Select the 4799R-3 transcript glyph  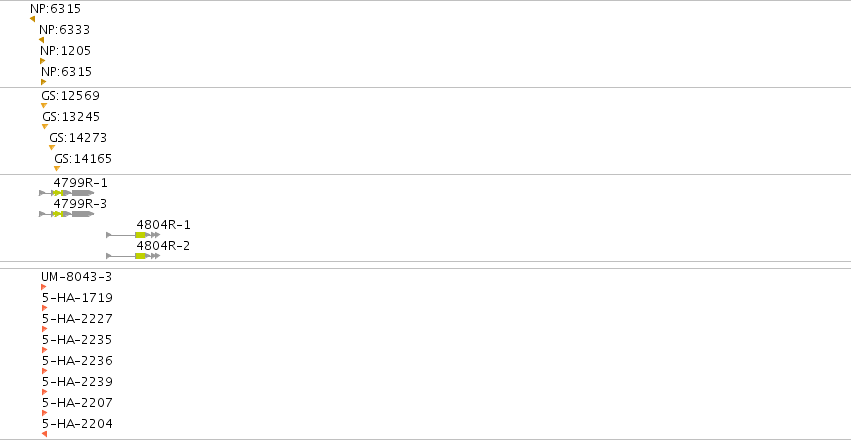click(67, 214)
